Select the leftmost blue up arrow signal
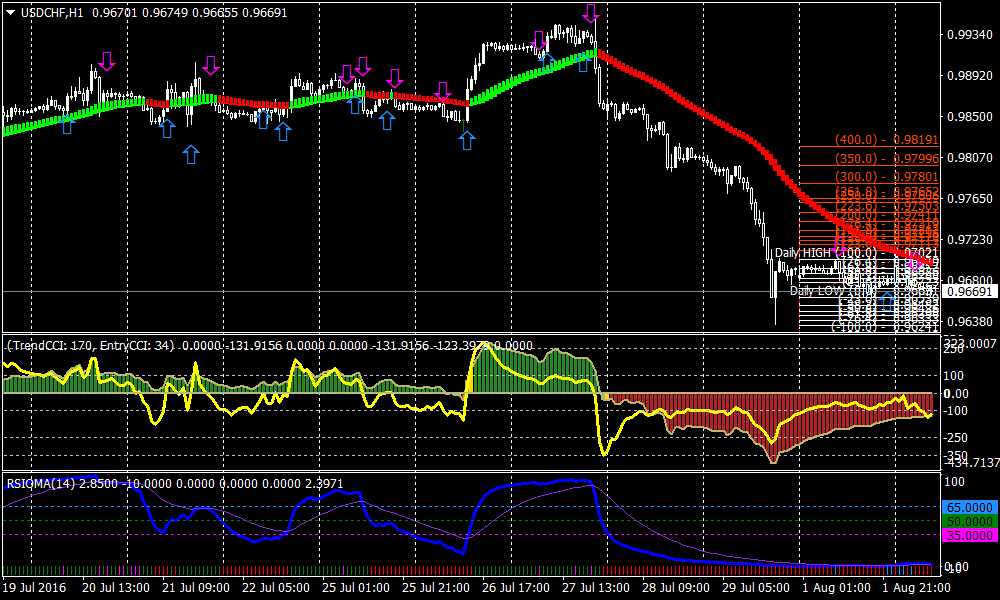The height and width of the screenshot is (600, 1000). [67, 124]
